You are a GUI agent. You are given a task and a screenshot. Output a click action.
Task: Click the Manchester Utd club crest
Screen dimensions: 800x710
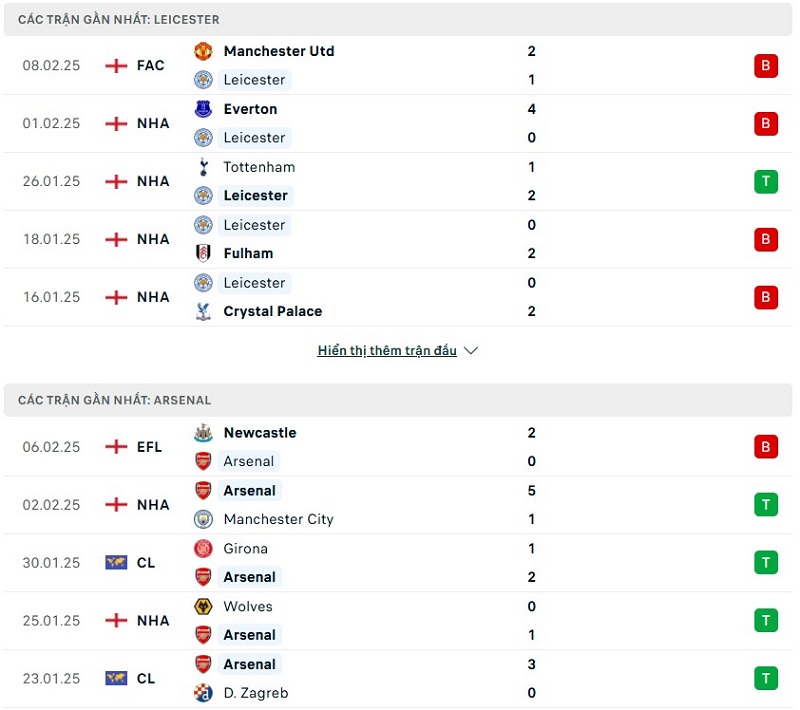203,51
